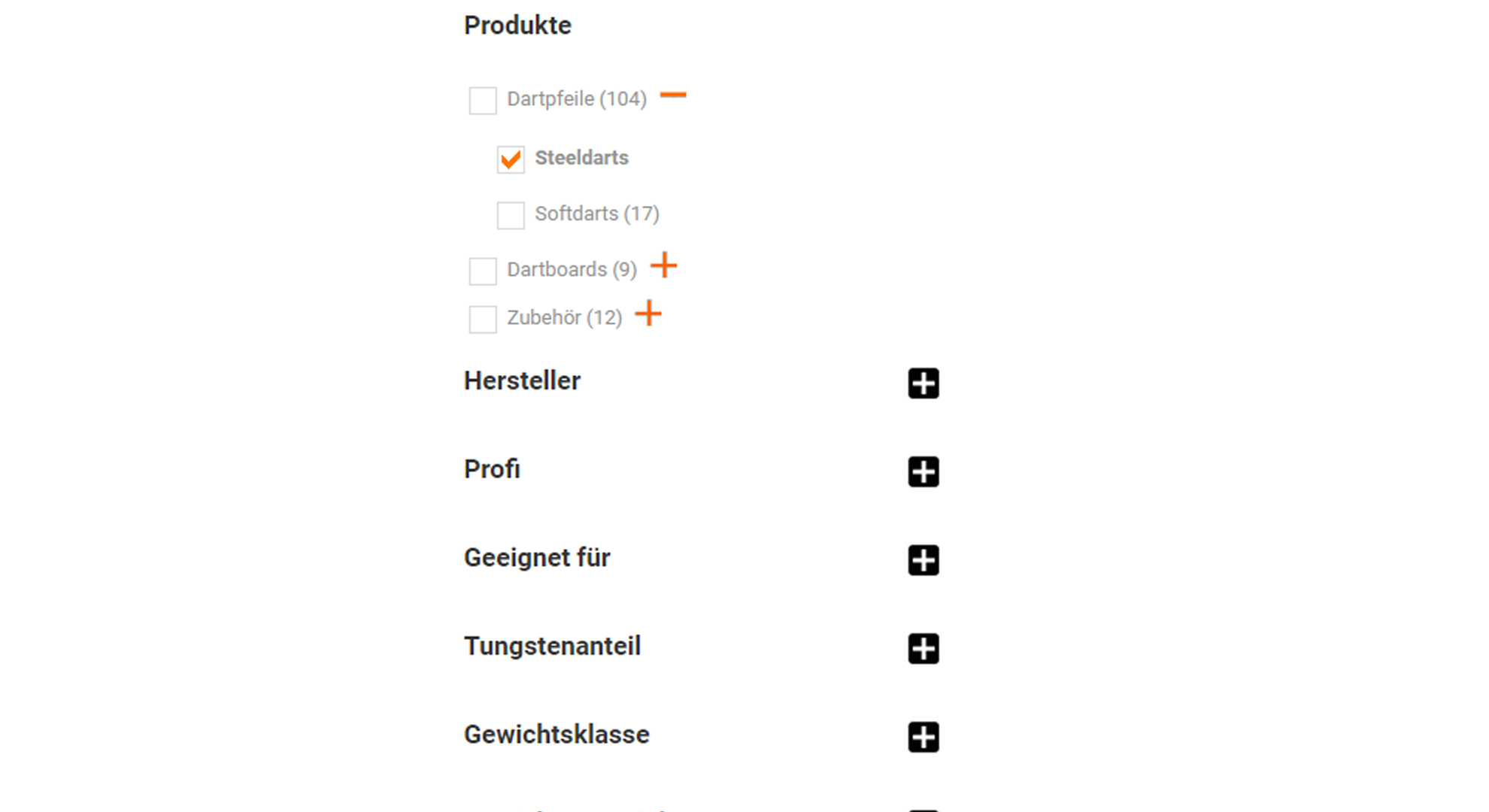Image resolution: width=1489 pixels, height=812 pixels.
Task: Click the Tungstenanteil section heading
Action: point(552,646)
